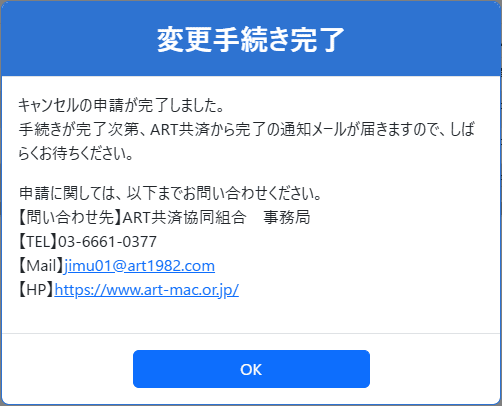Click the ART共済協同組合 organization name
This screenshot has height=406, width=502.
(x=185, y=217)
